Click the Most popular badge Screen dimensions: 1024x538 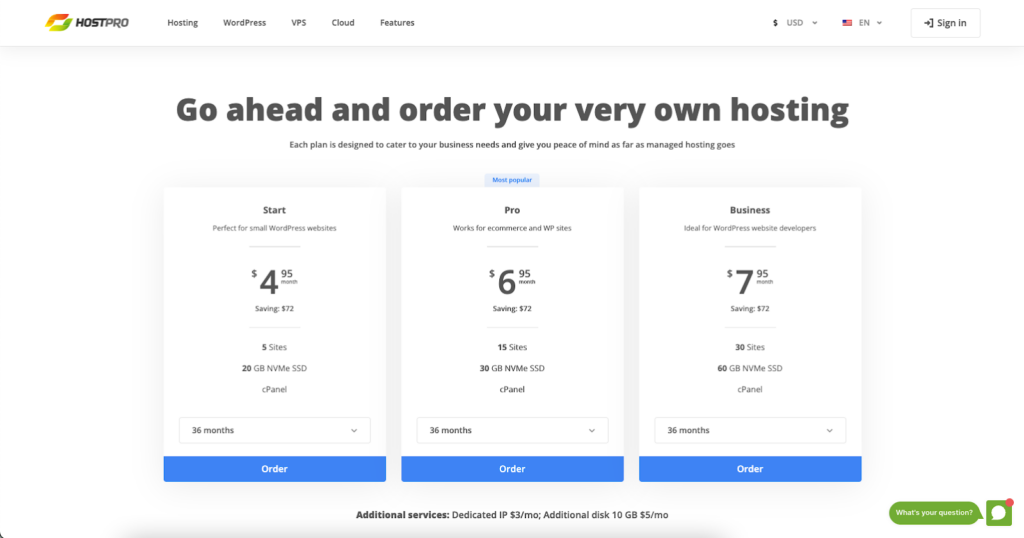pyautogui.click(x=512, y=180)
